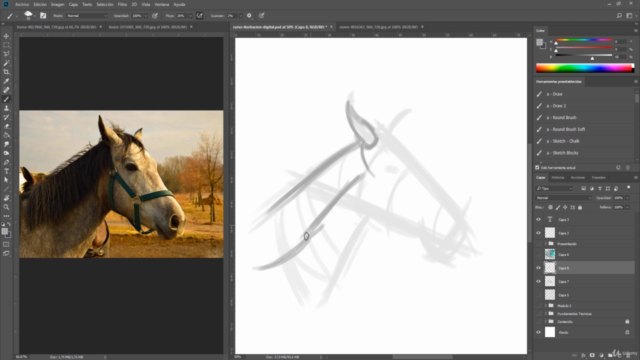Show the hidden Capa 6 layer
The image size is (640, 360).
(x=538, y=255)
